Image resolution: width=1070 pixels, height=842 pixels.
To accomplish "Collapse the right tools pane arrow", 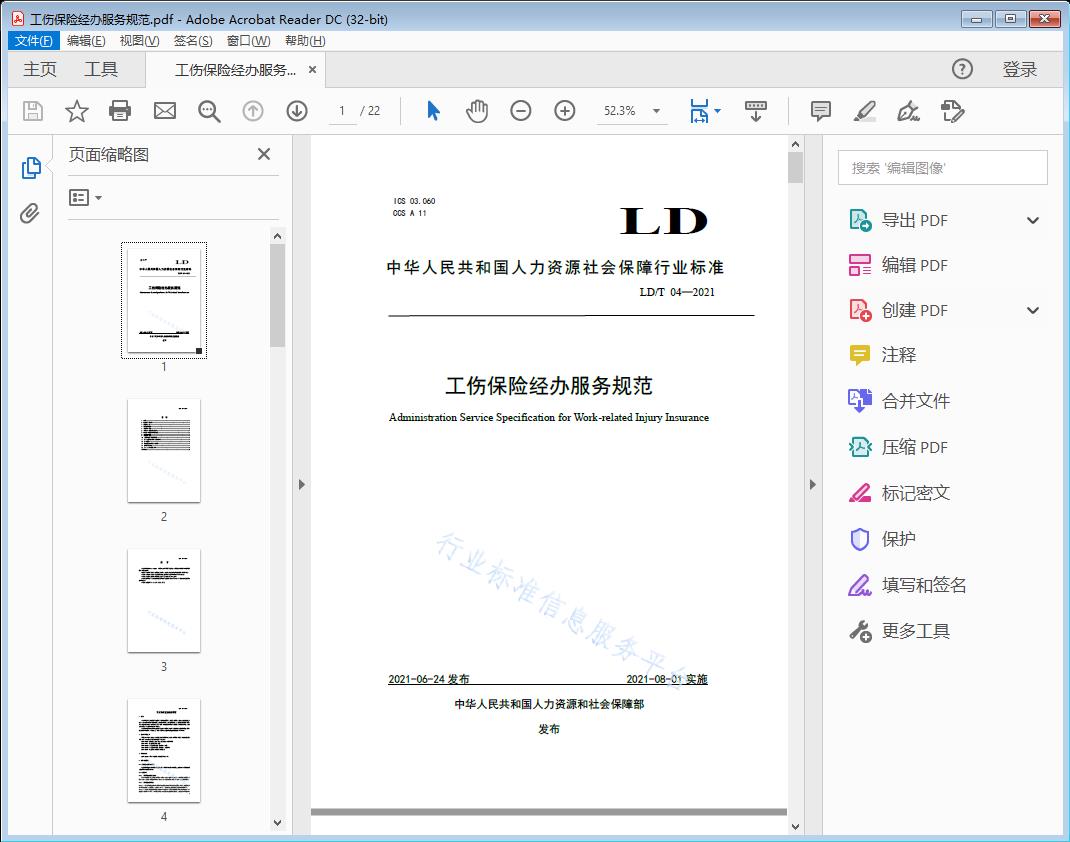I will (812, 485).
